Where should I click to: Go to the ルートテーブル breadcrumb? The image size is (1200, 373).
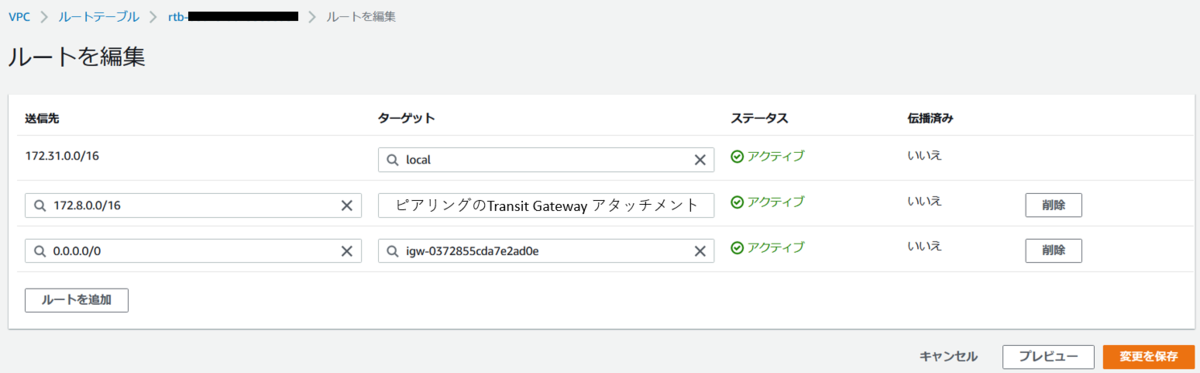[x=99, y=16]
